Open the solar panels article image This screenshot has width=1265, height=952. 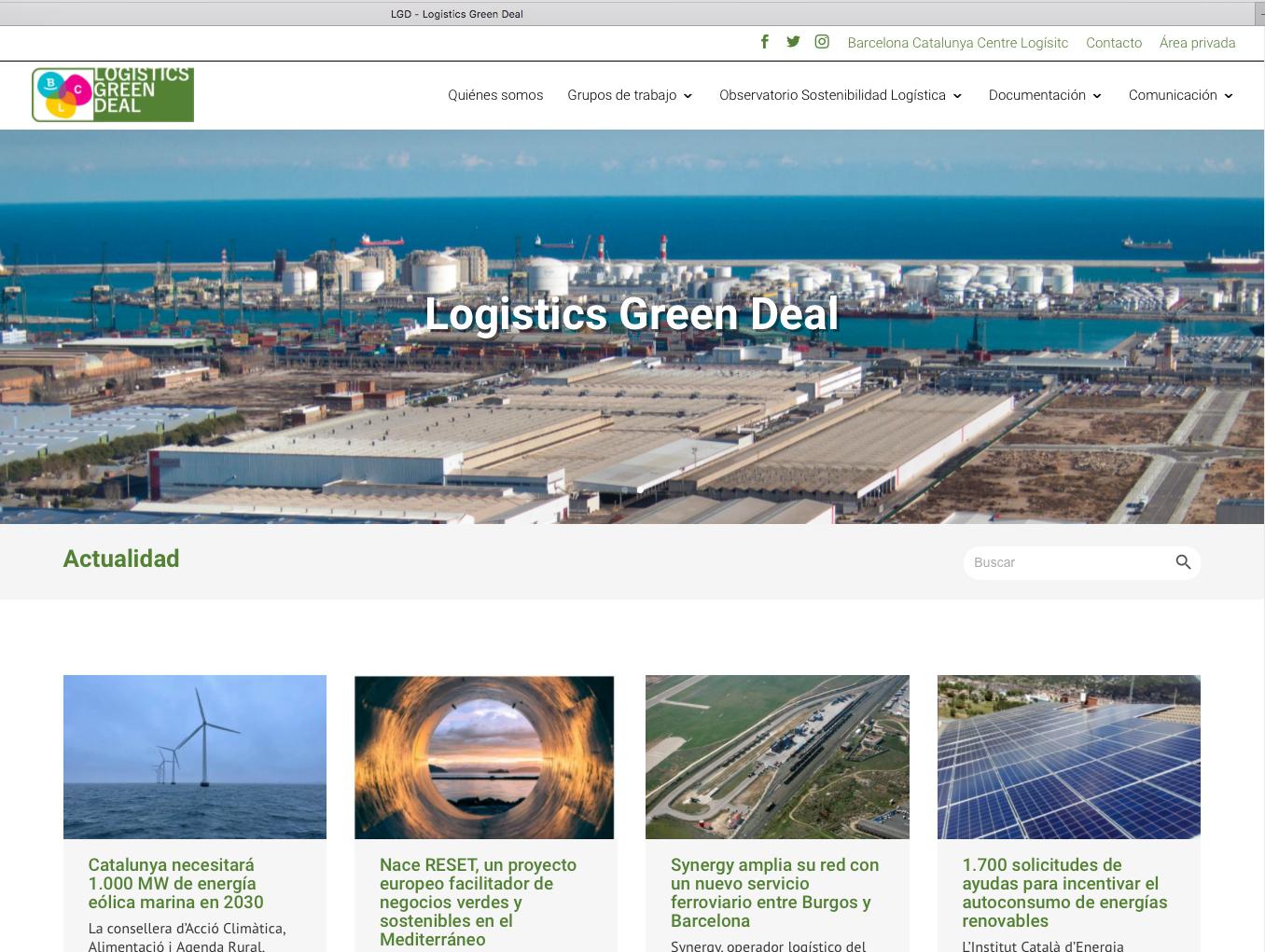(1068, 756)
